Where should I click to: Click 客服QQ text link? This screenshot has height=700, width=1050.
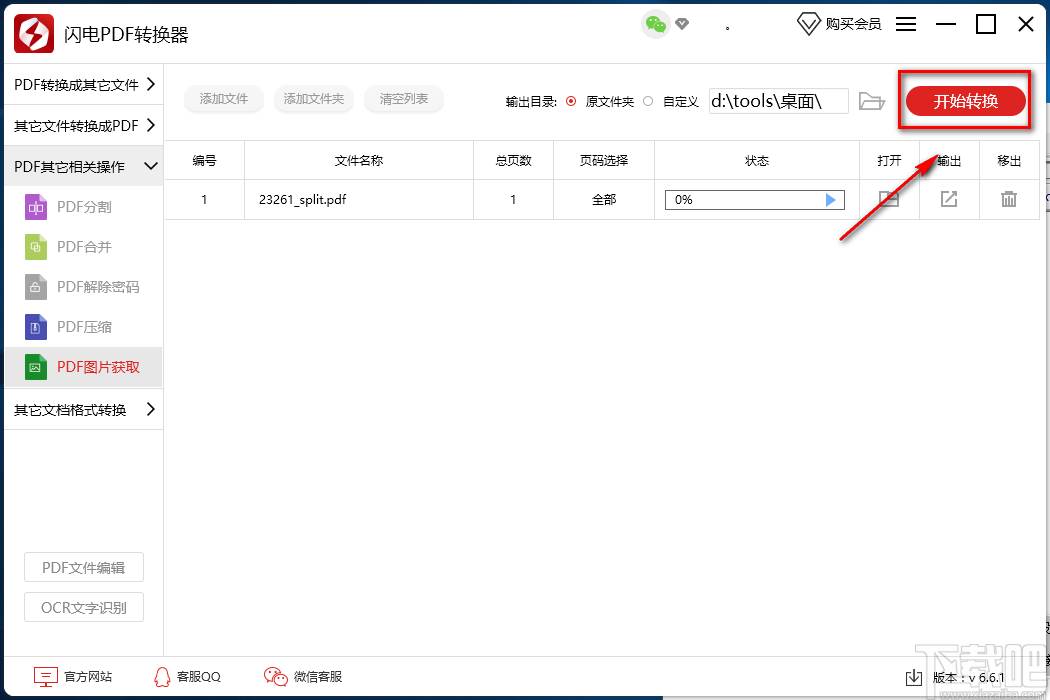tap(199, 677)
